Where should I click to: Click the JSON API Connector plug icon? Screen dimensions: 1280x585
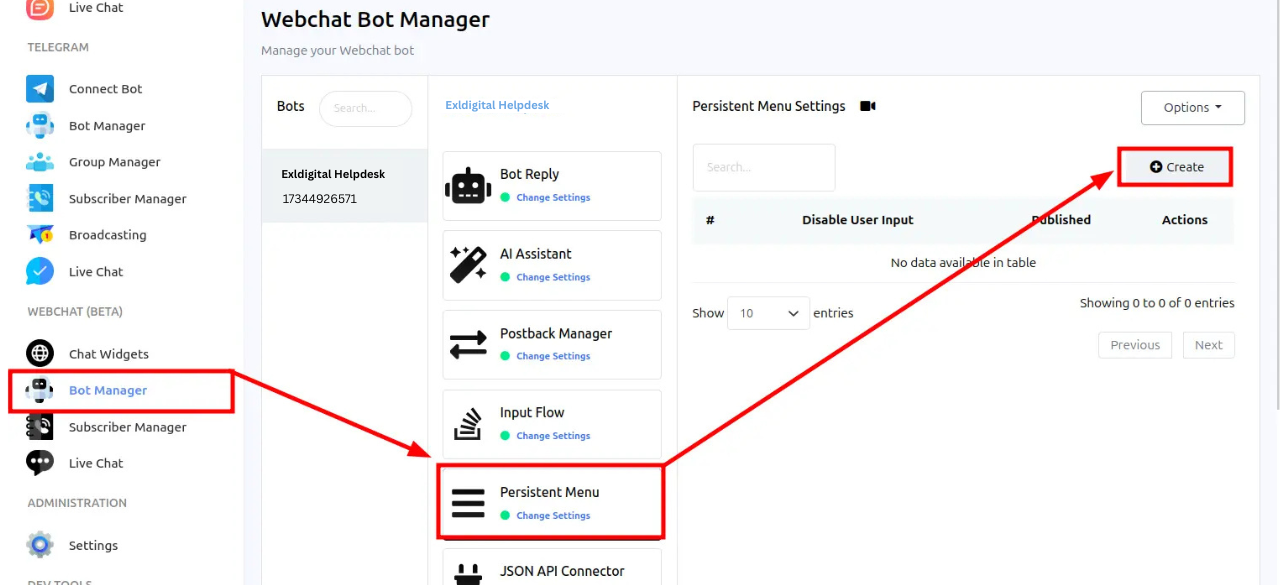pyautogui.click(x=468, y=574)
